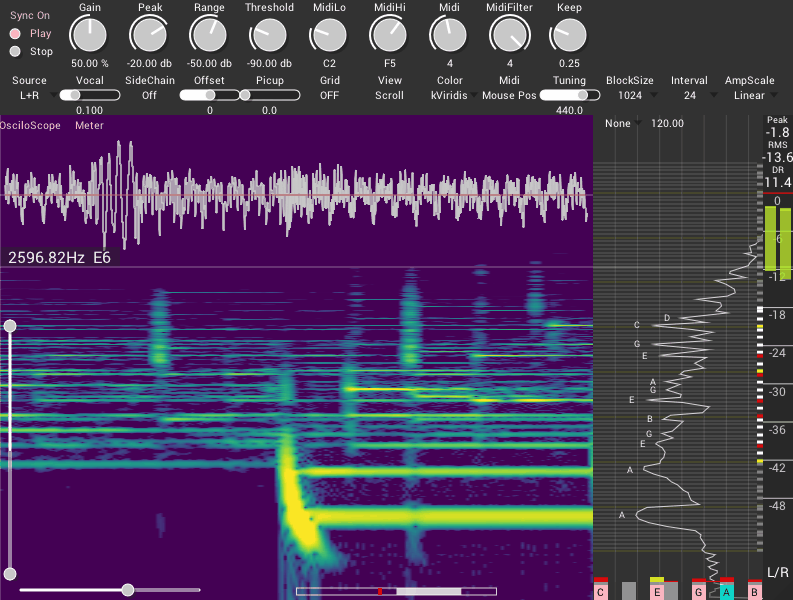Click the pink C note key

pos(600,592)
